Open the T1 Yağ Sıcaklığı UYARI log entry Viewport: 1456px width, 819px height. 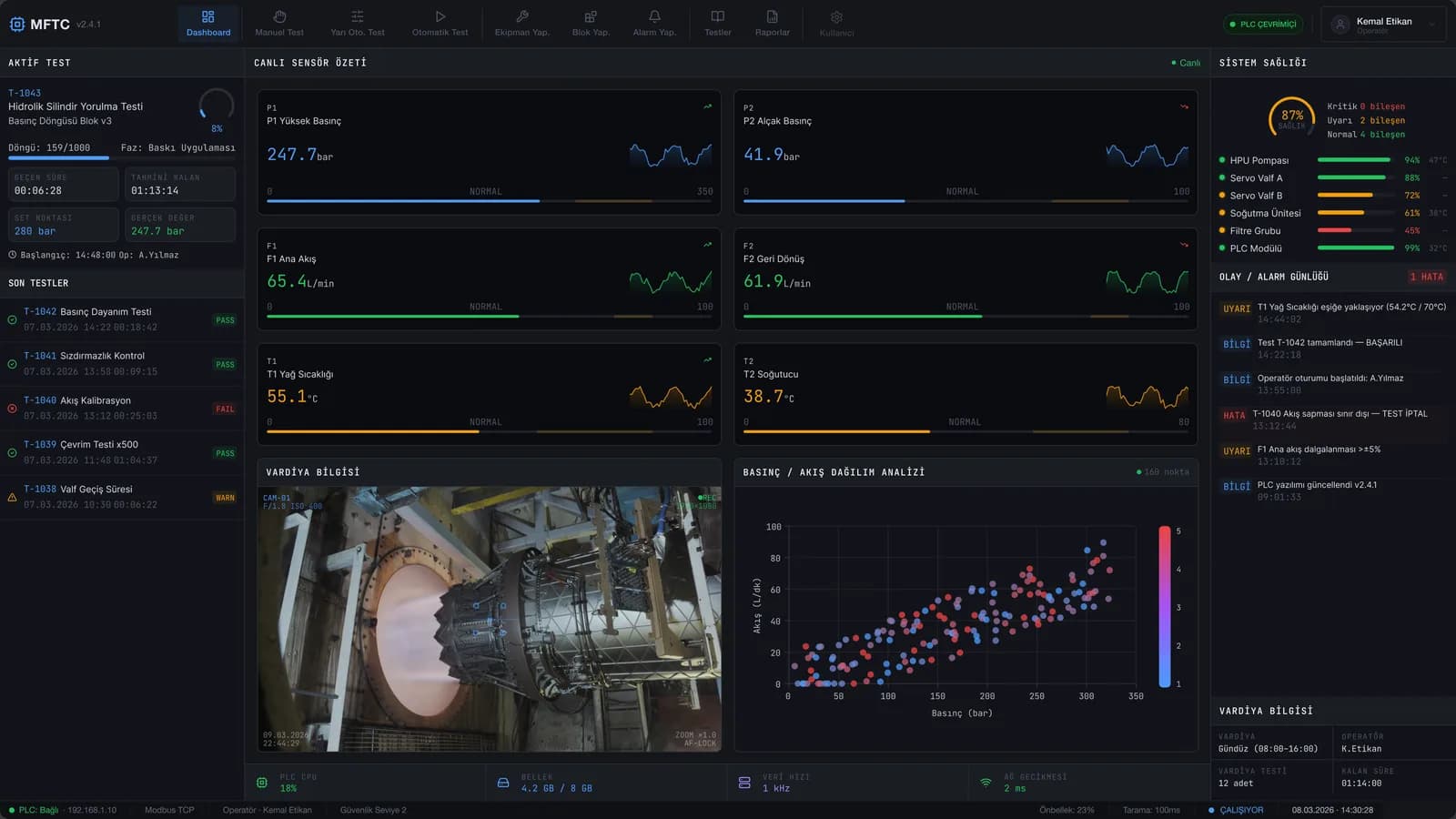click(x=1332, y=313)
